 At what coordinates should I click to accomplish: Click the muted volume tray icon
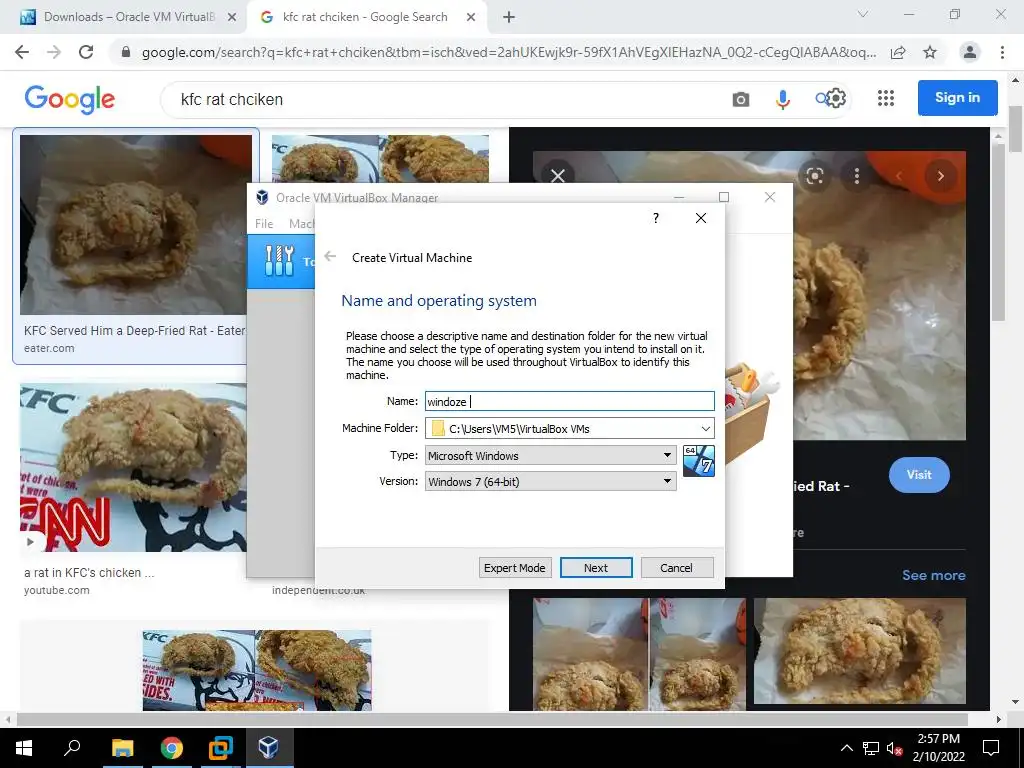(x=894, y=748)
